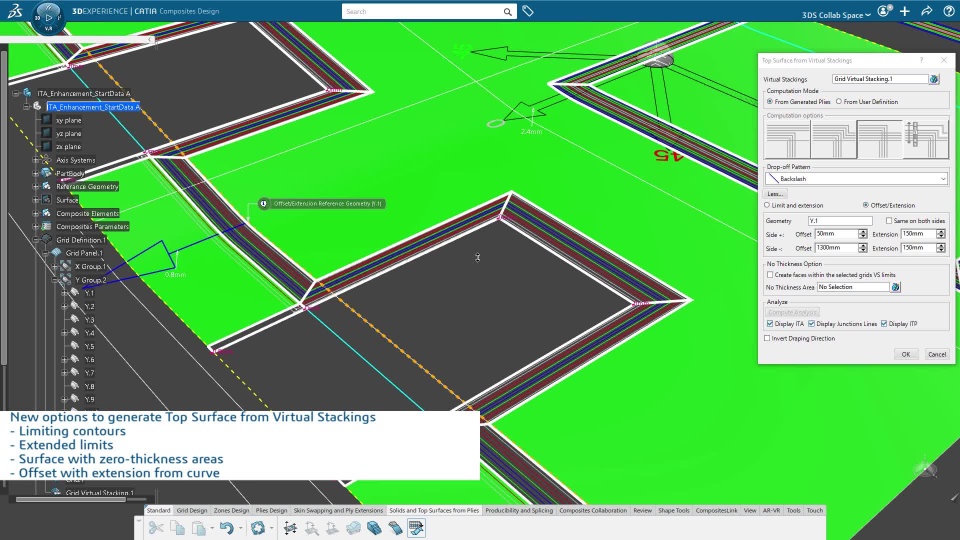The width and height of the screenshot is (960, 540).
Task: Click the Geometry Y.1 input field
Action: click(840, 220)
